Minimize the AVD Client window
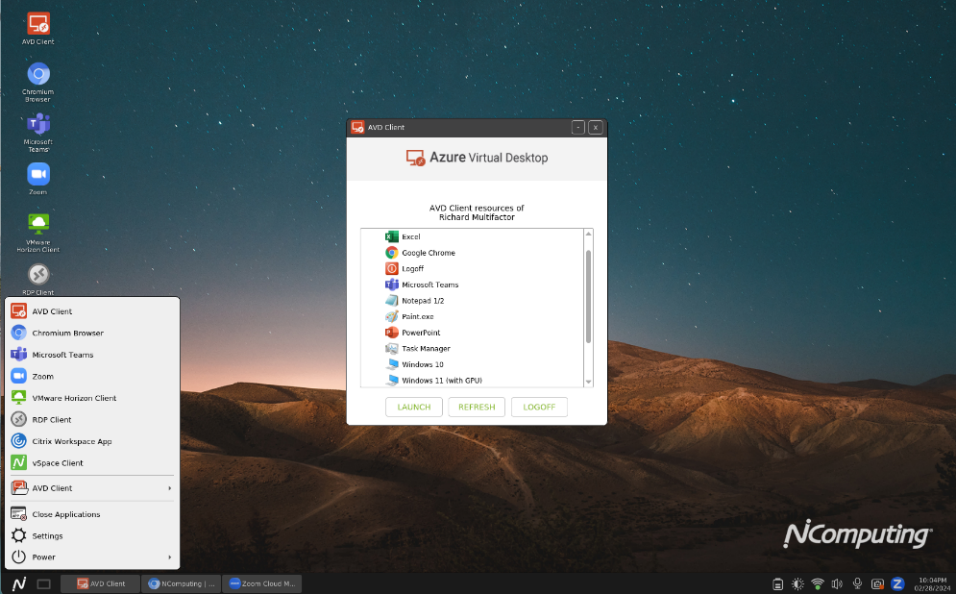Screen dimensions: 956x594 (x=578, y=127)
